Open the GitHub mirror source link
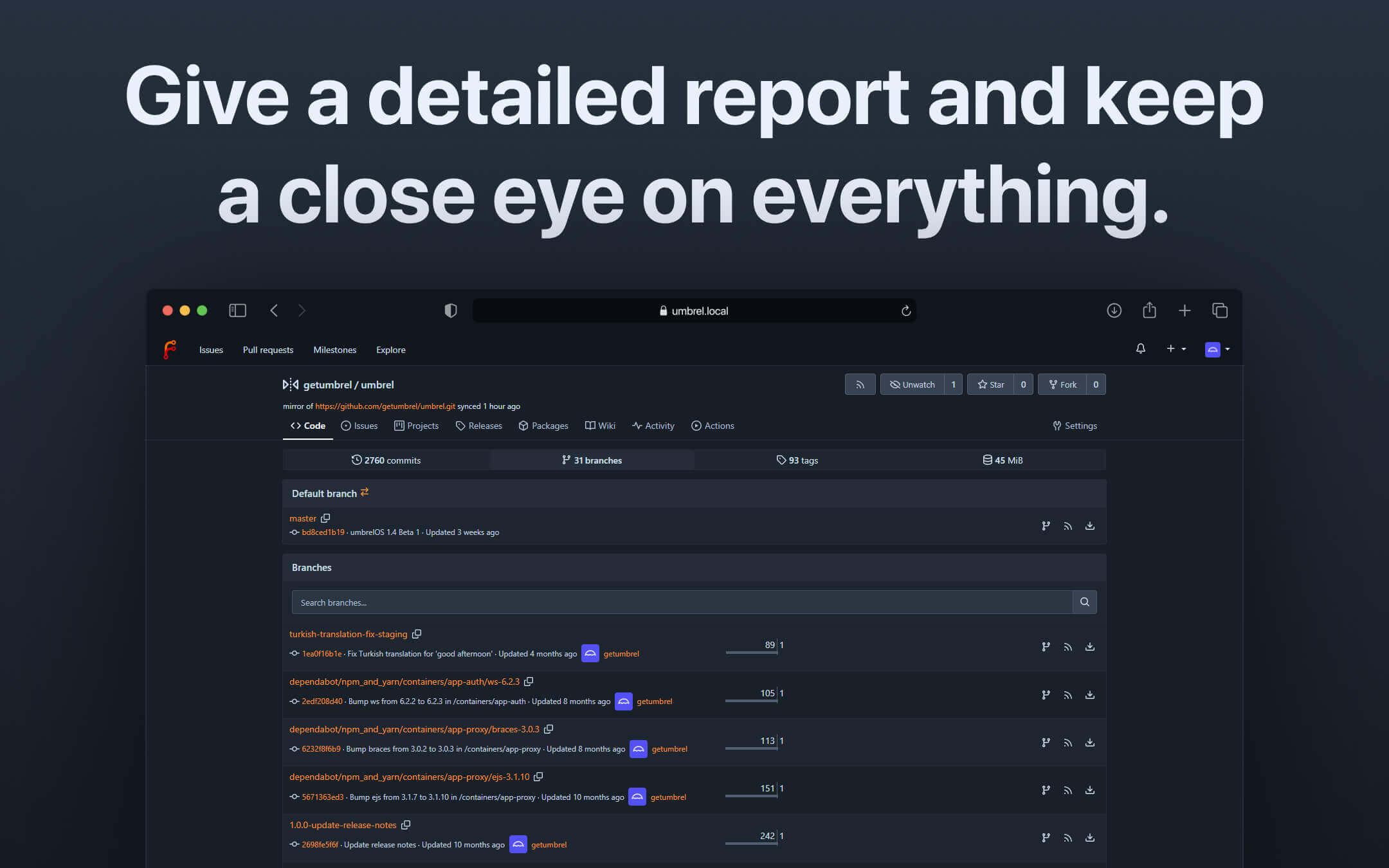This screenshot has height=868, width=1389. click(385, 406)
